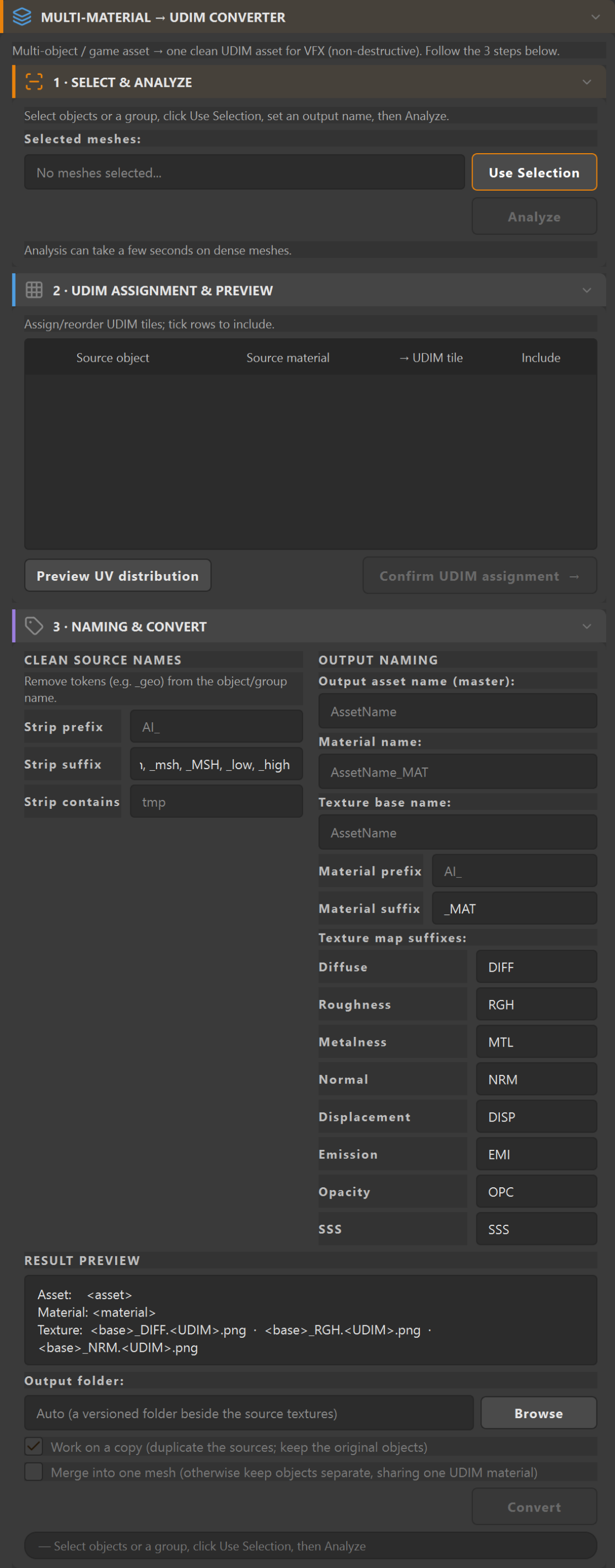Edit the Material suffix _MAT field
The height and width of the screenshot is (1568, 615).
click(x=514, y=908)
